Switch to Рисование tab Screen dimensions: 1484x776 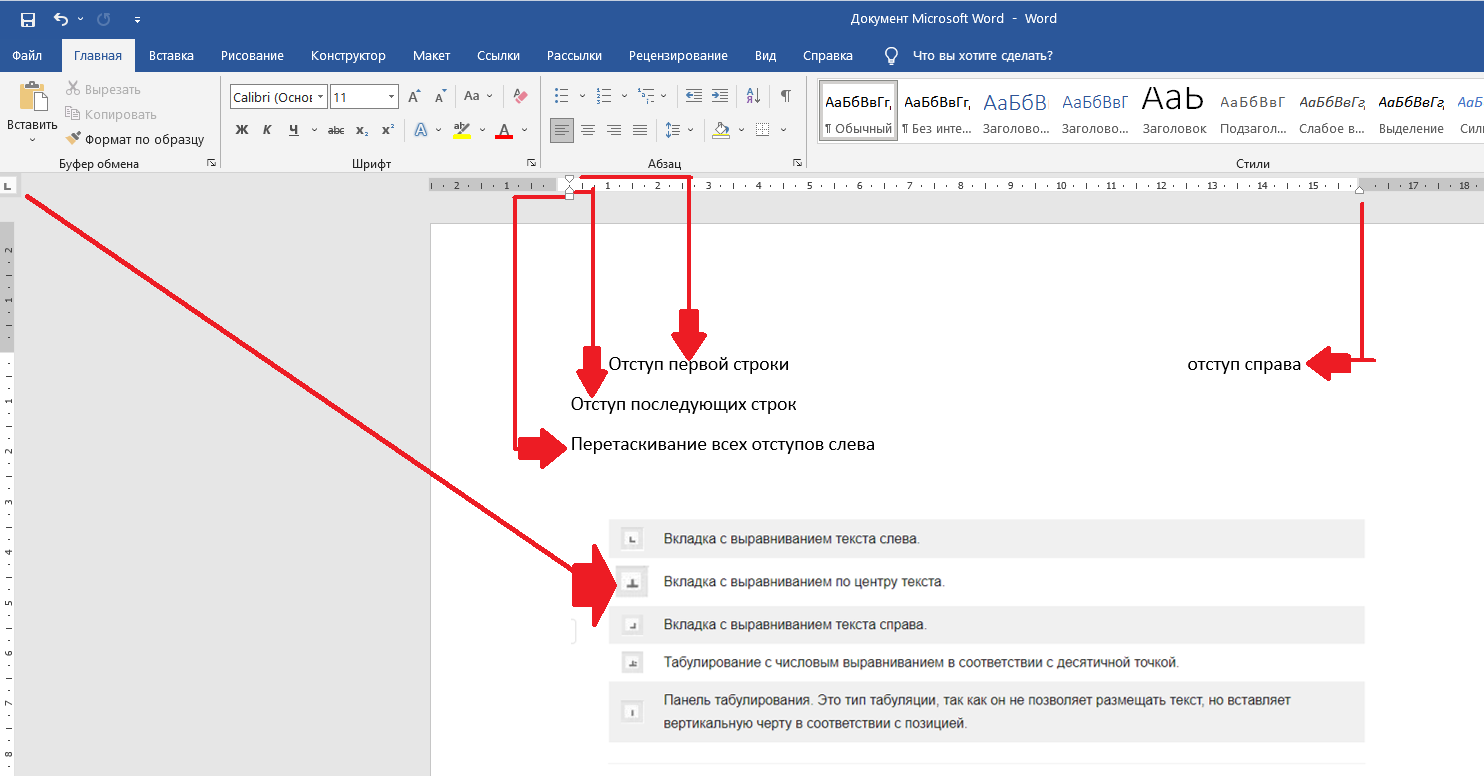pos(252,56)
